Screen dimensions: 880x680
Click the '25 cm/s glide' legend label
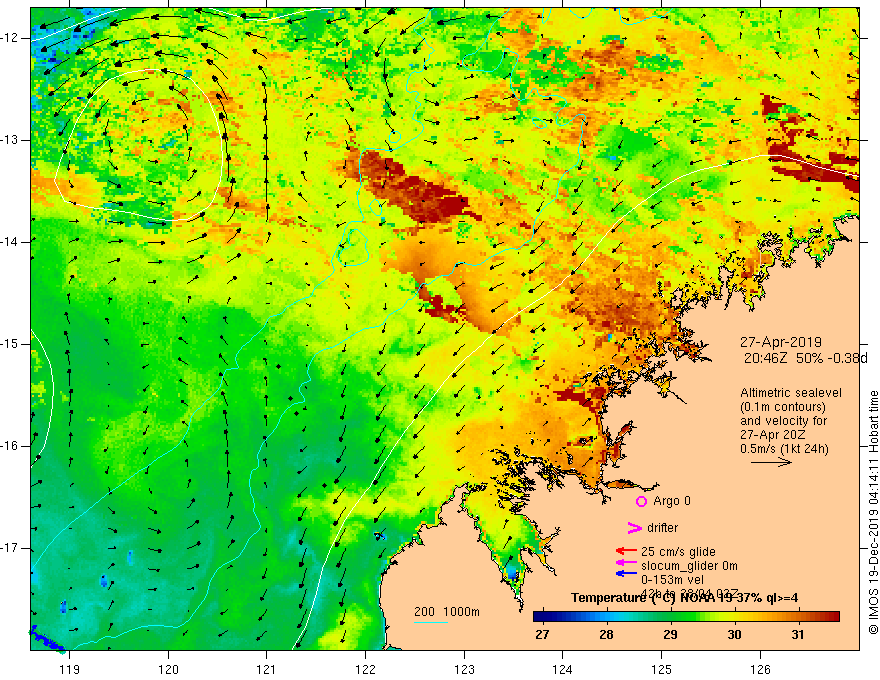point(678,552)
